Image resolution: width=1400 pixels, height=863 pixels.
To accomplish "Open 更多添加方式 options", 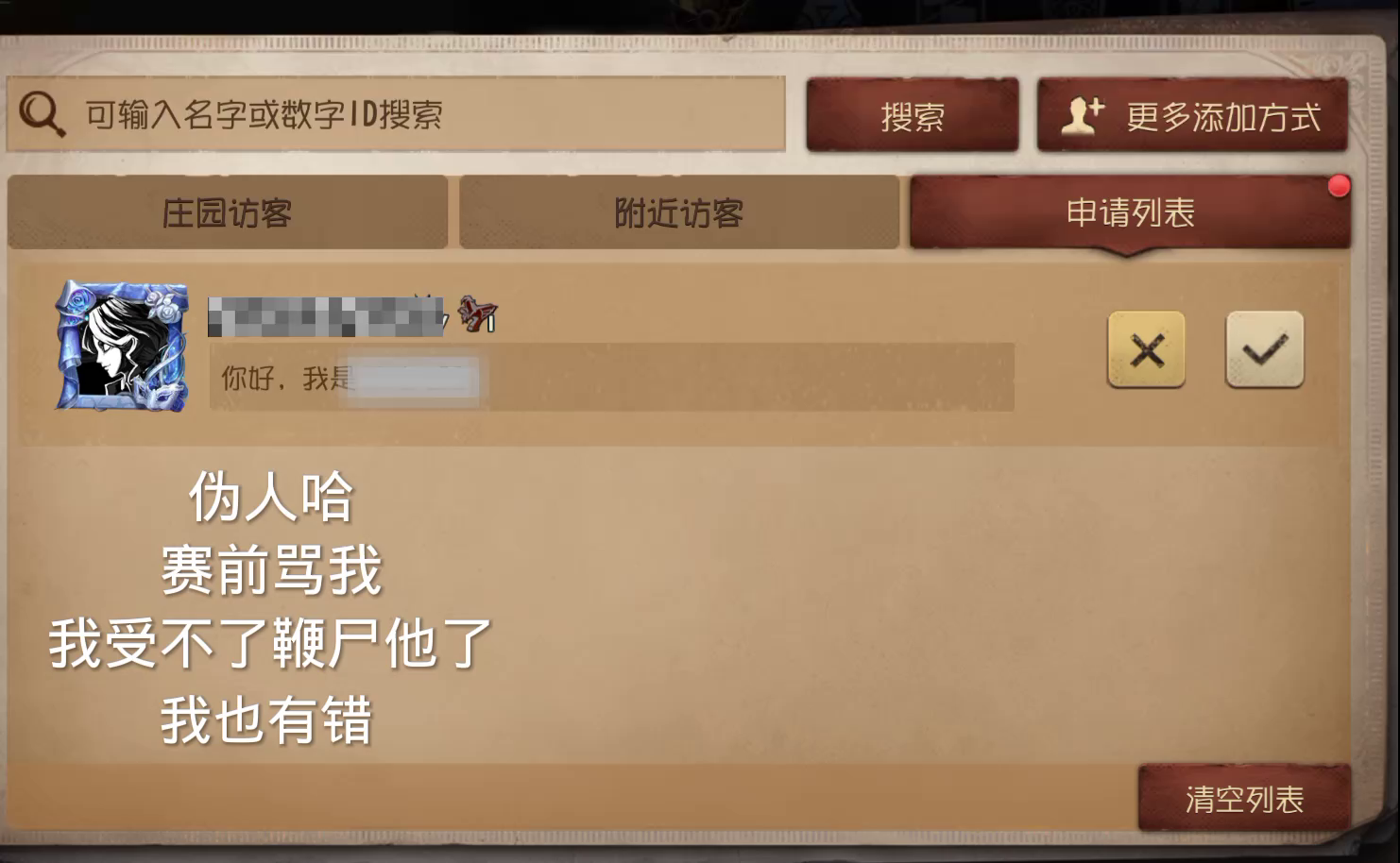I will pyautogui.click(x=1192, y=116).
